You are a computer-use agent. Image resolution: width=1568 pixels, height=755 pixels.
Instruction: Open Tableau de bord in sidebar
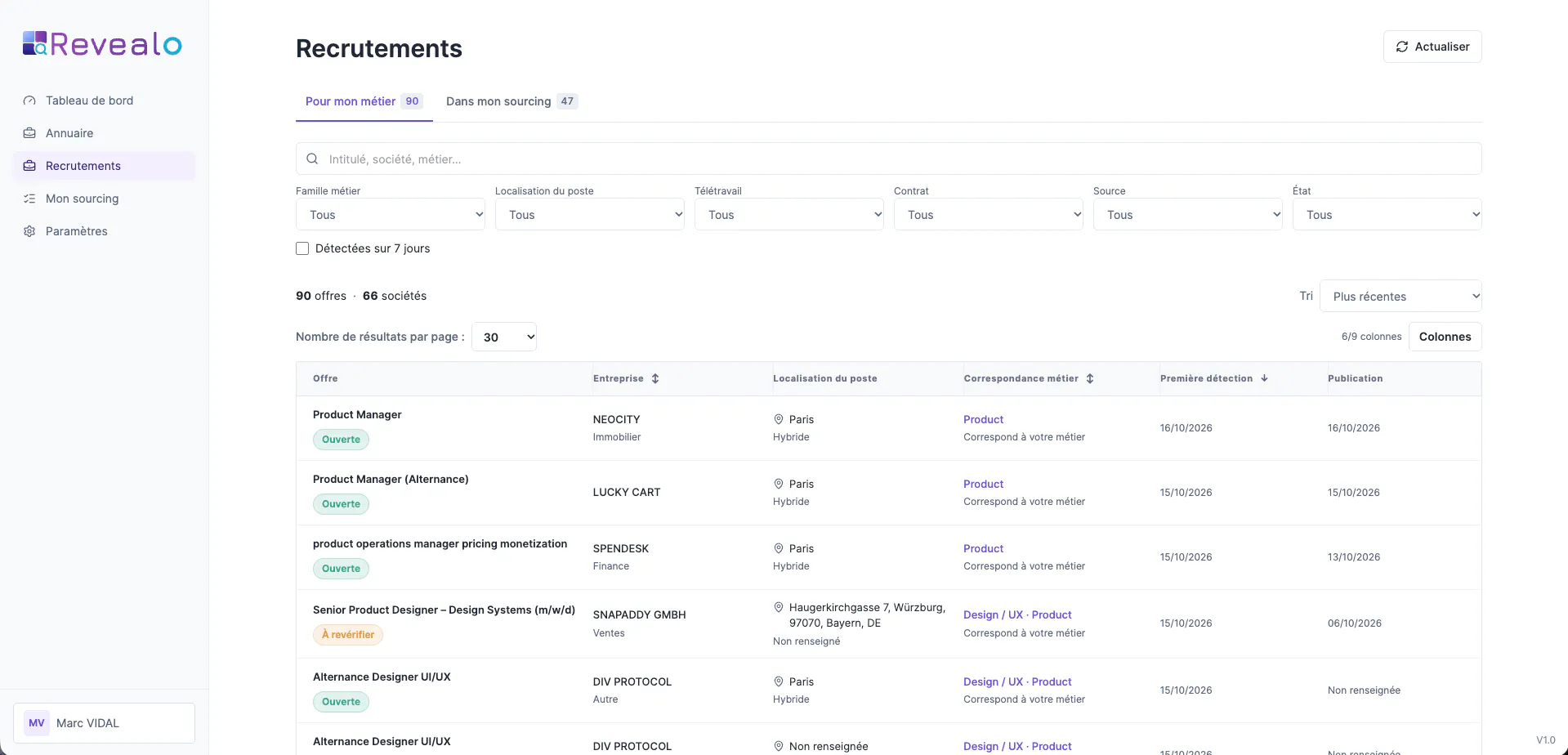104,101
